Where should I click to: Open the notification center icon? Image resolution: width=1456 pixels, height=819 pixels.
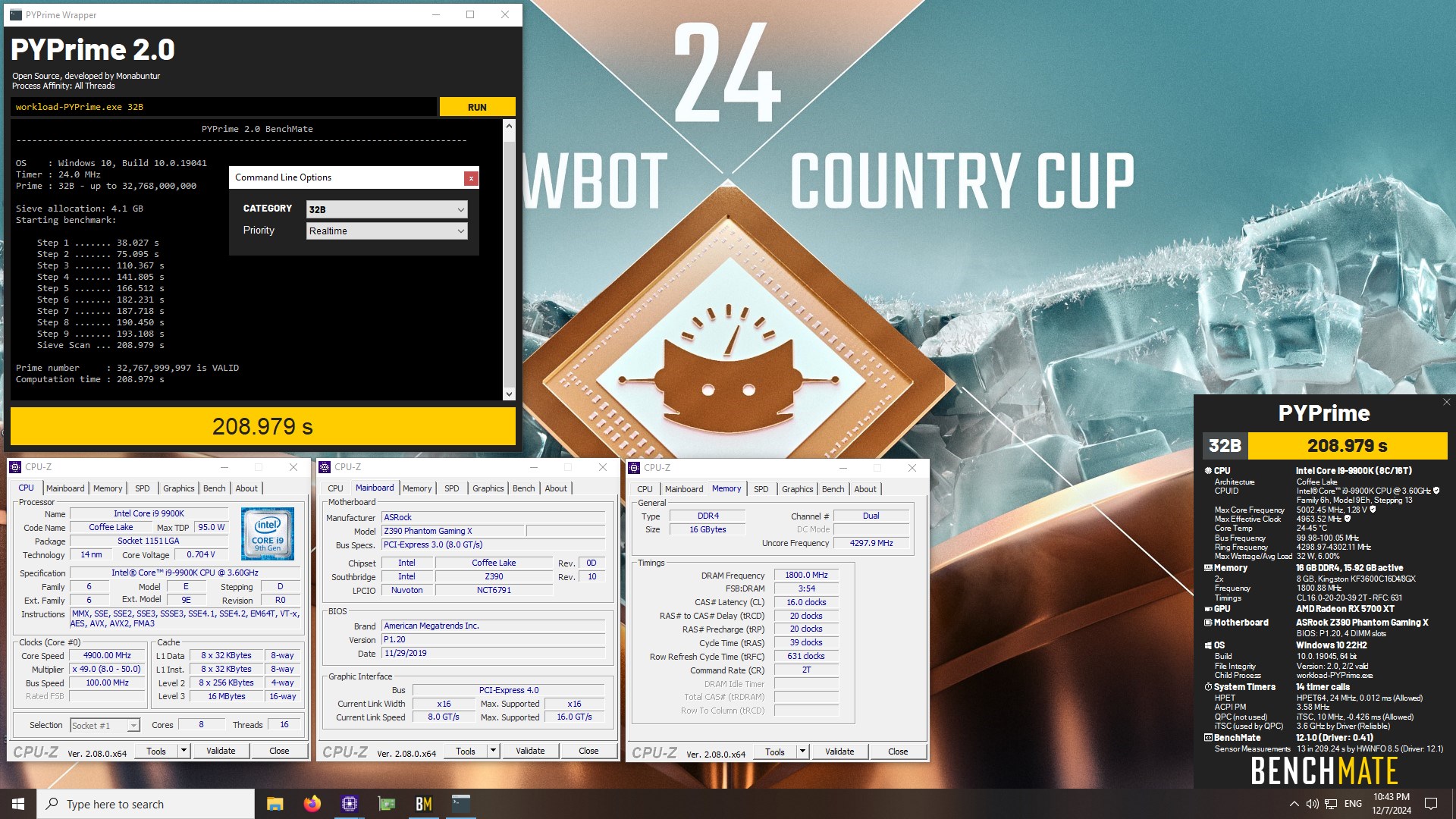(1431, 804)
